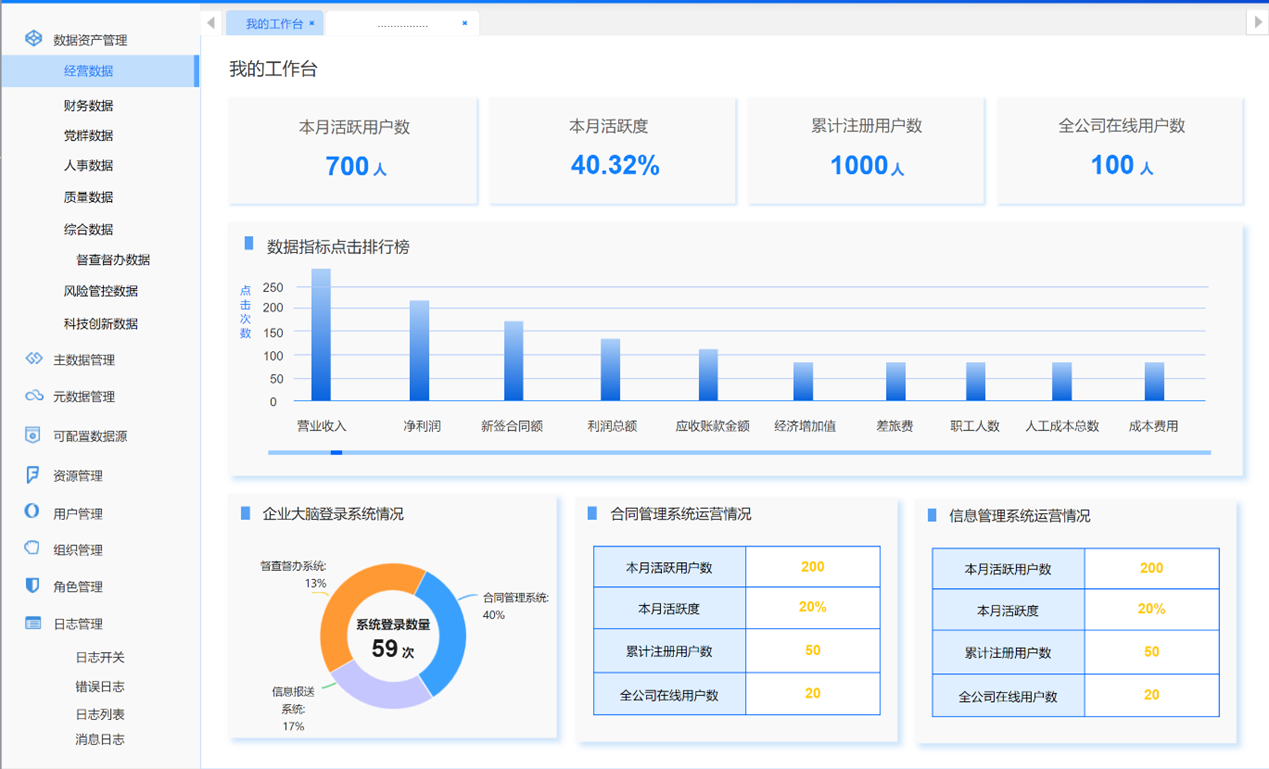Click the 数据资产管理 sidebar icon
The height and width of the screenshot is (769, 1269).
33,39
